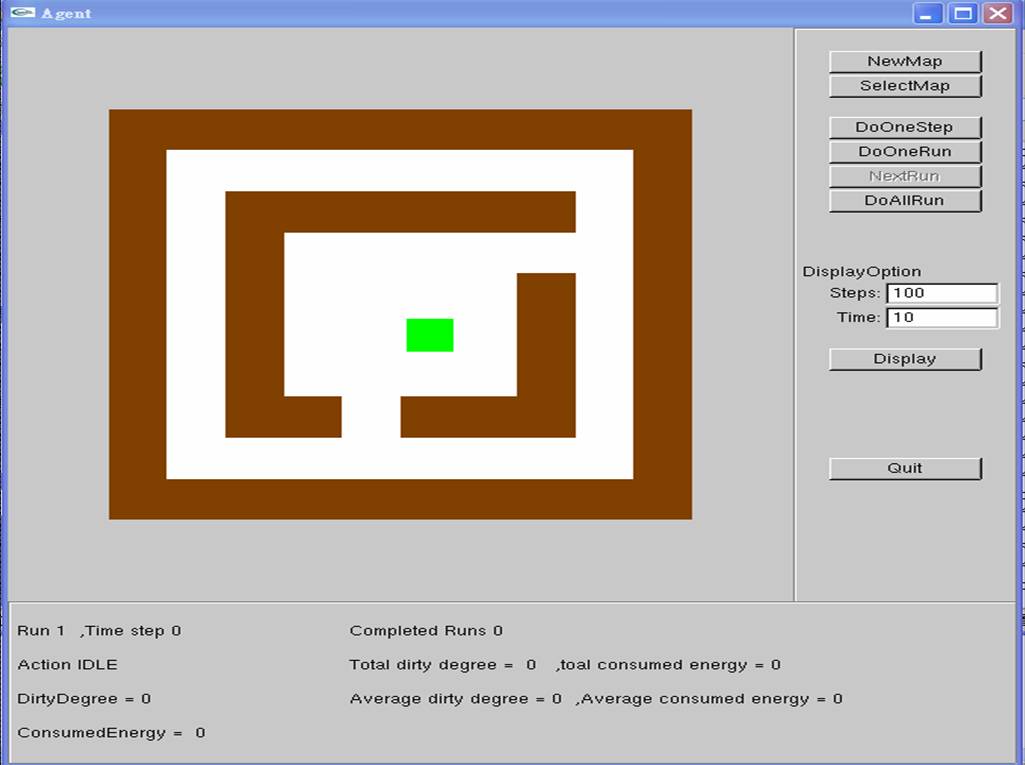The image size is (1025, 765).
Task: Select the green agent square on the map
Action: pos(428,334)
